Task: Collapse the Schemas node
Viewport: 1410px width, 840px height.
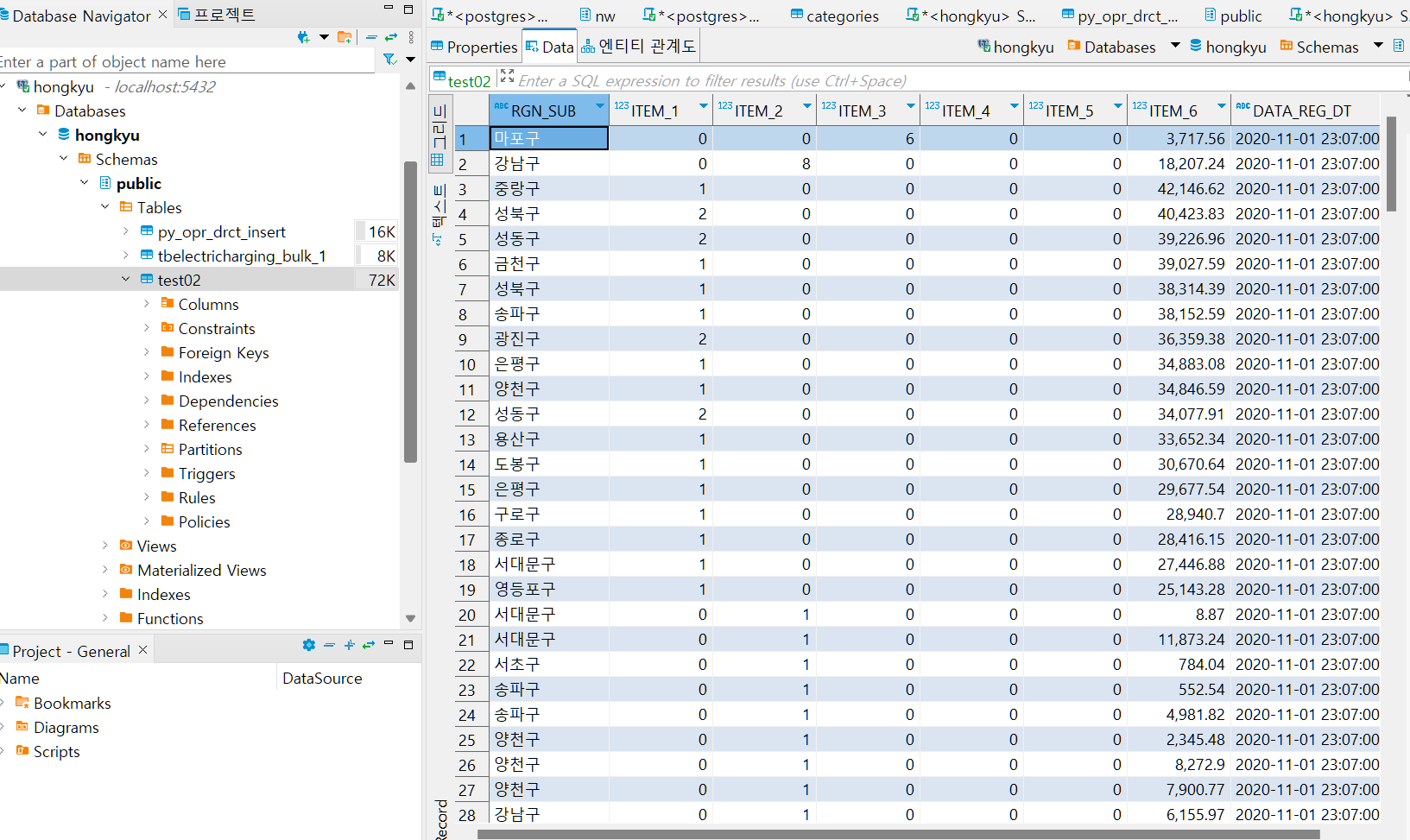Action: tap(64, 159)
